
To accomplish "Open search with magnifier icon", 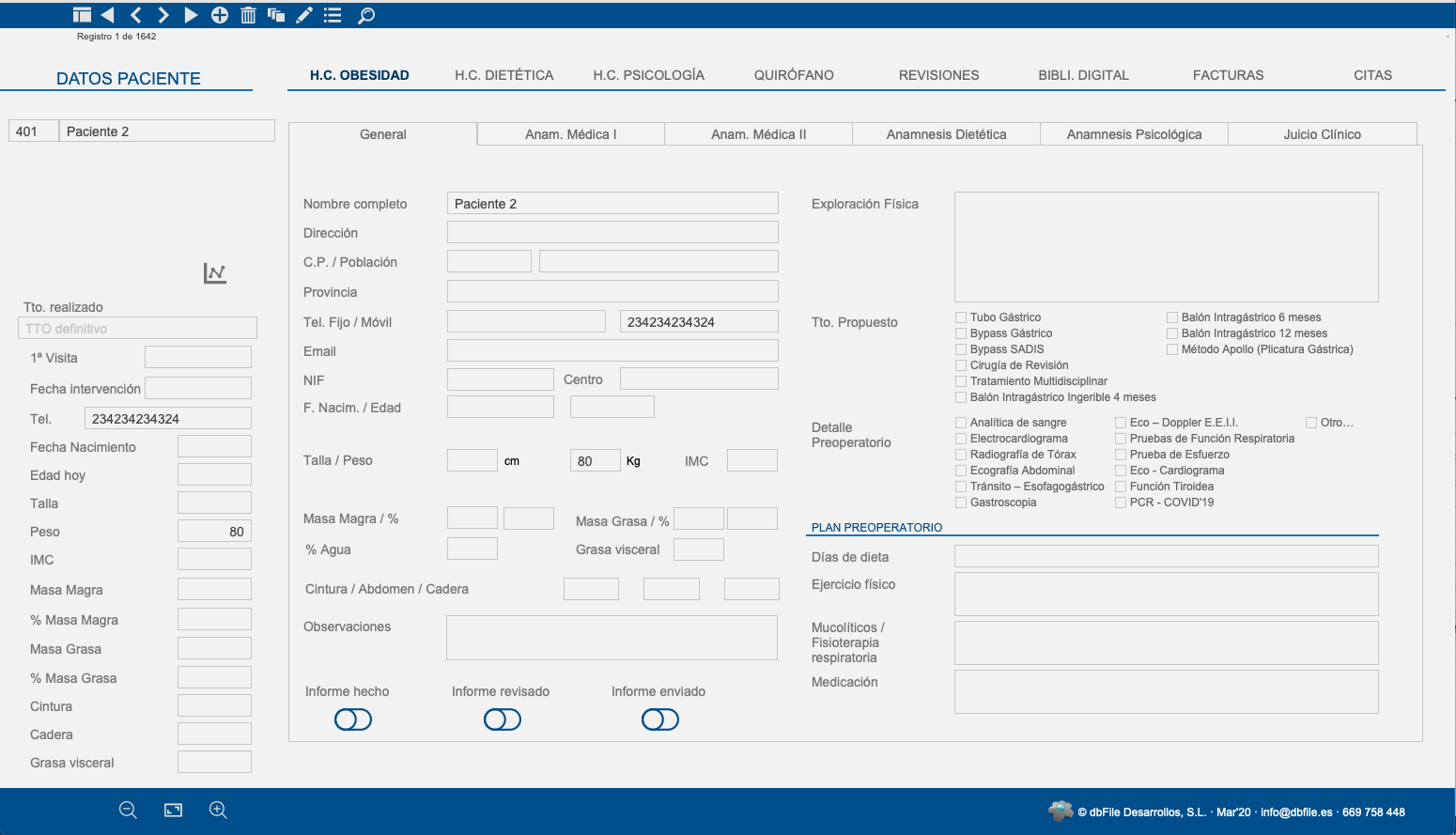I will (366, 15).
